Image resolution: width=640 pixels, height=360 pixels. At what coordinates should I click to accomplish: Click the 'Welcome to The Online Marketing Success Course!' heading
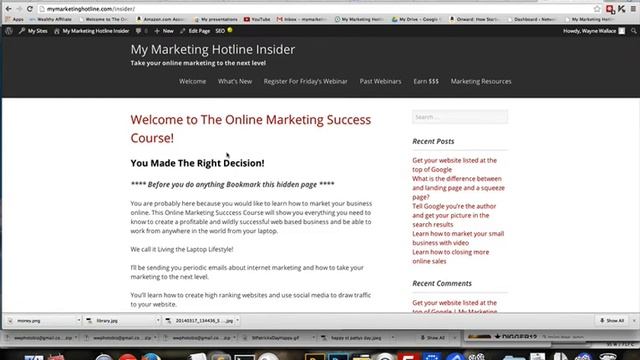click(x=251, y=129)
